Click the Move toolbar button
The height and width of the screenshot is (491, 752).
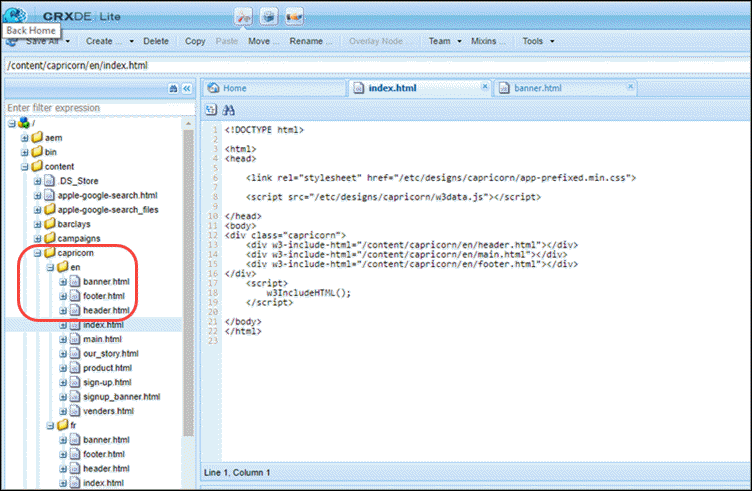pos(263,41)
